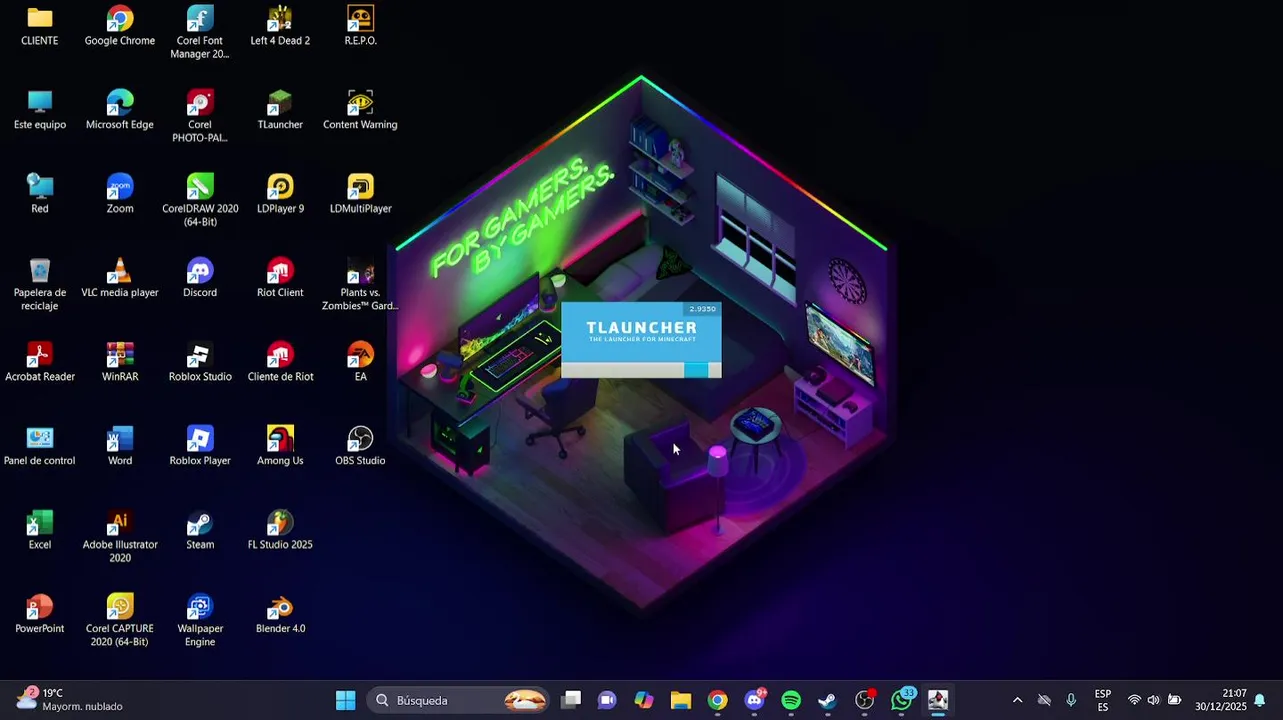Select the Roblox Player desktop icon
Image resolution: width=1283 pixels, height=720 pixels.
(200, 446)
